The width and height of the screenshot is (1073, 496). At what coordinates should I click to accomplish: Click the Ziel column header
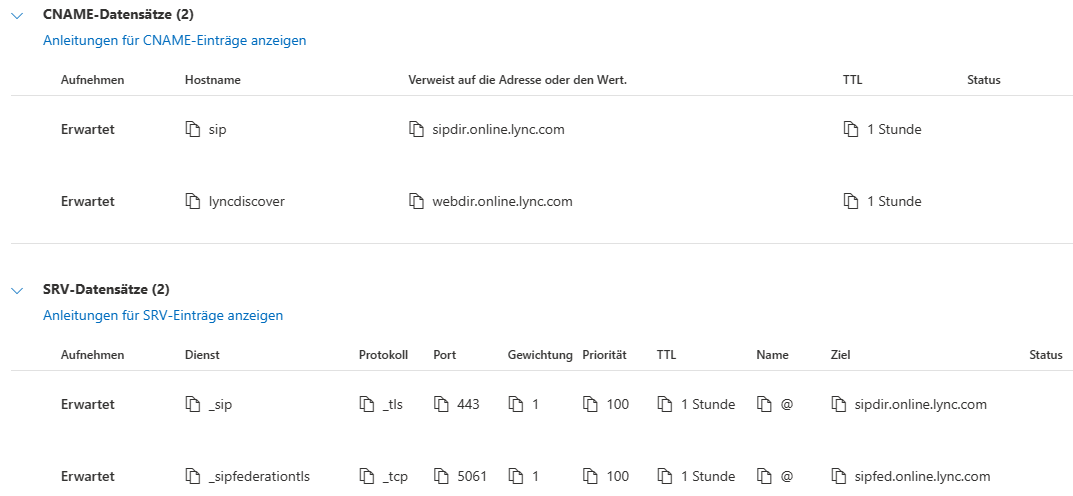point(840,355)
